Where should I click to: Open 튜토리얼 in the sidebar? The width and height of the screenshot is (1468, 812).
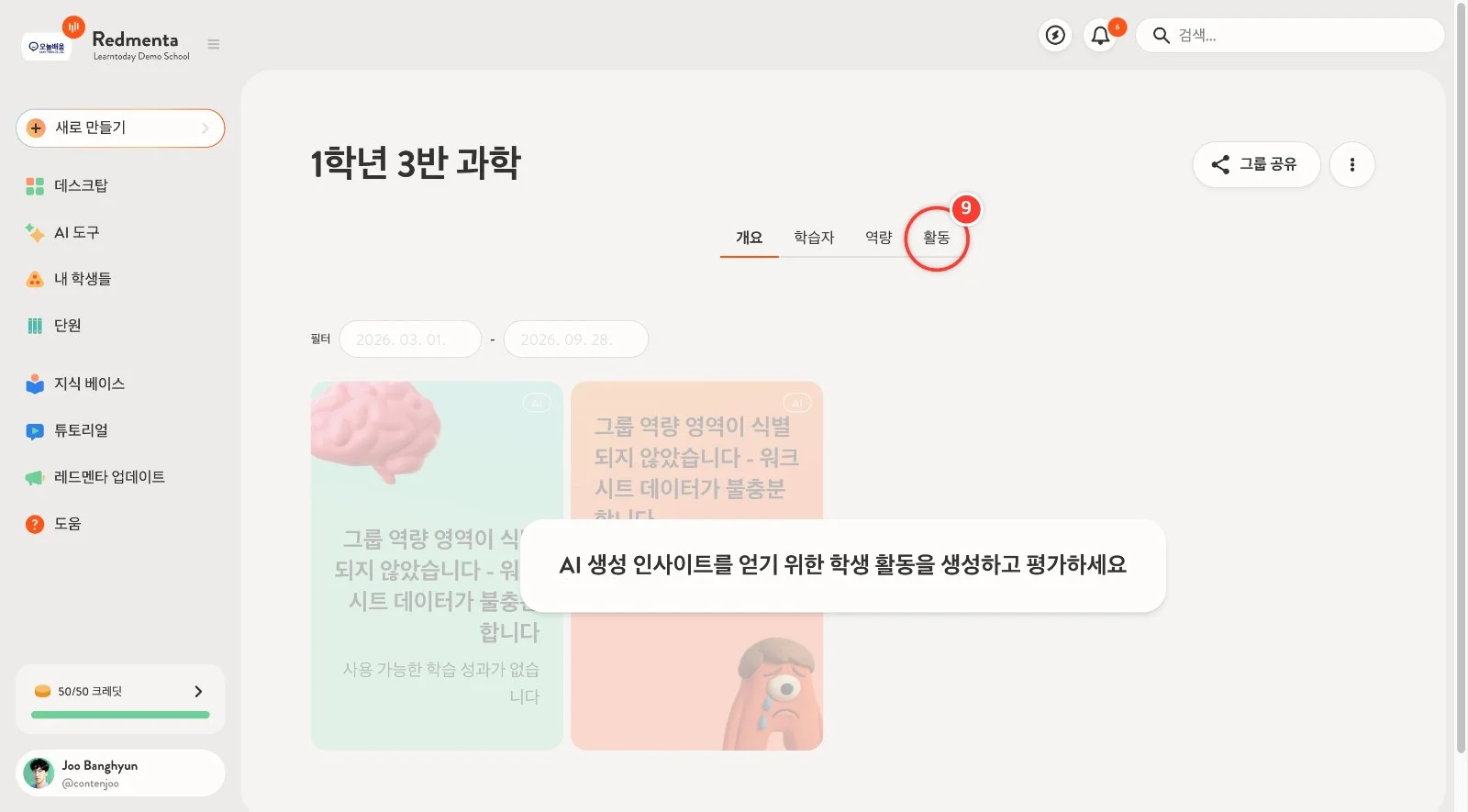[x=67, y=430]
